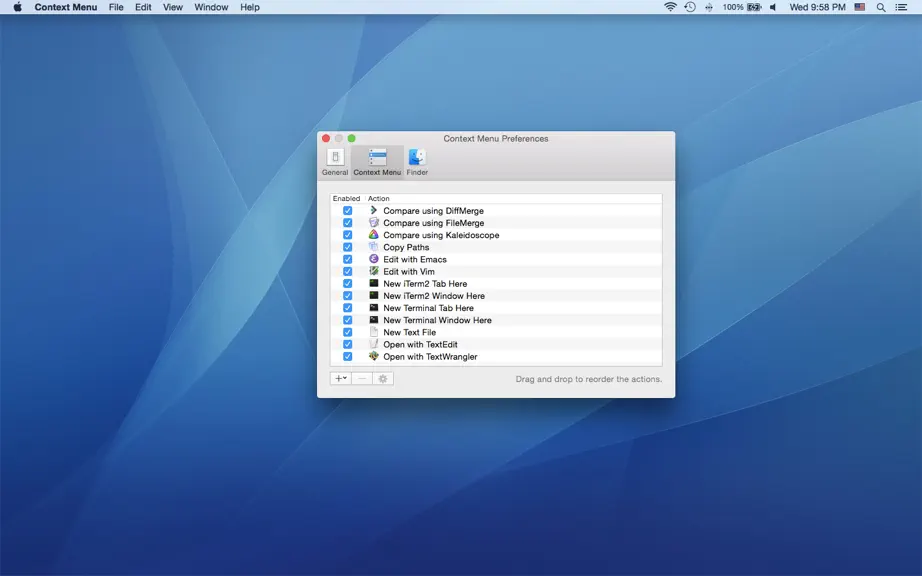Disable New Terminal Window Here checkbox
The width and height of the screenshot is (922, 576).
point(348,320)
